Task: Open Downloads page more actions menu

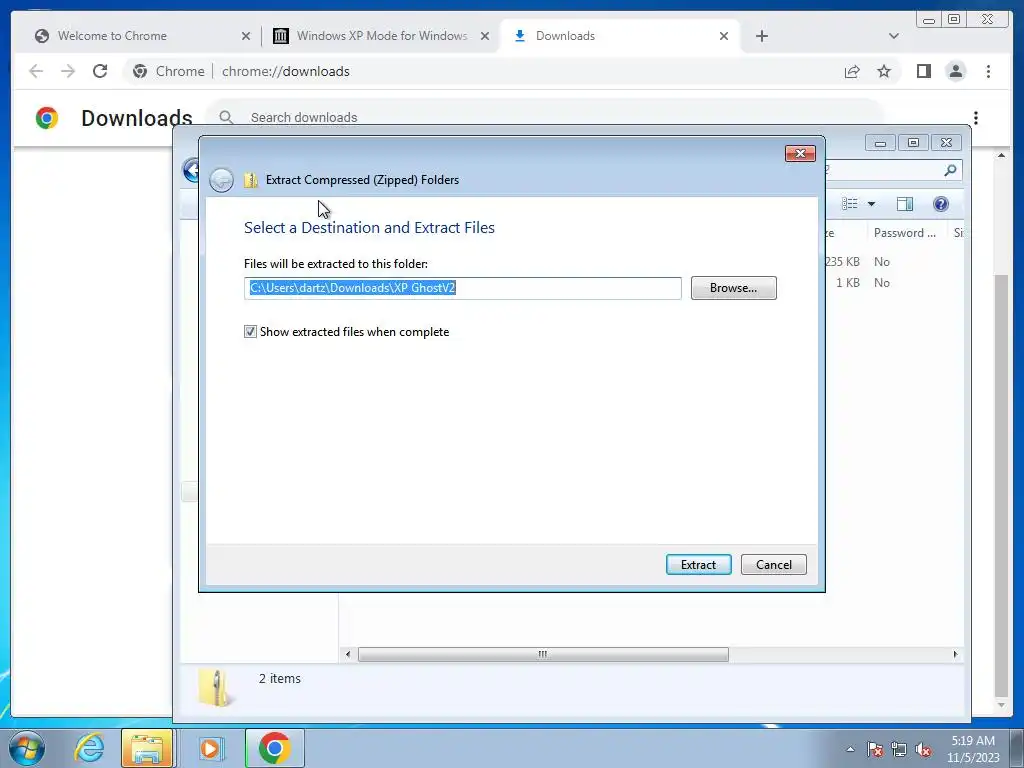Action: pos(976,118)
